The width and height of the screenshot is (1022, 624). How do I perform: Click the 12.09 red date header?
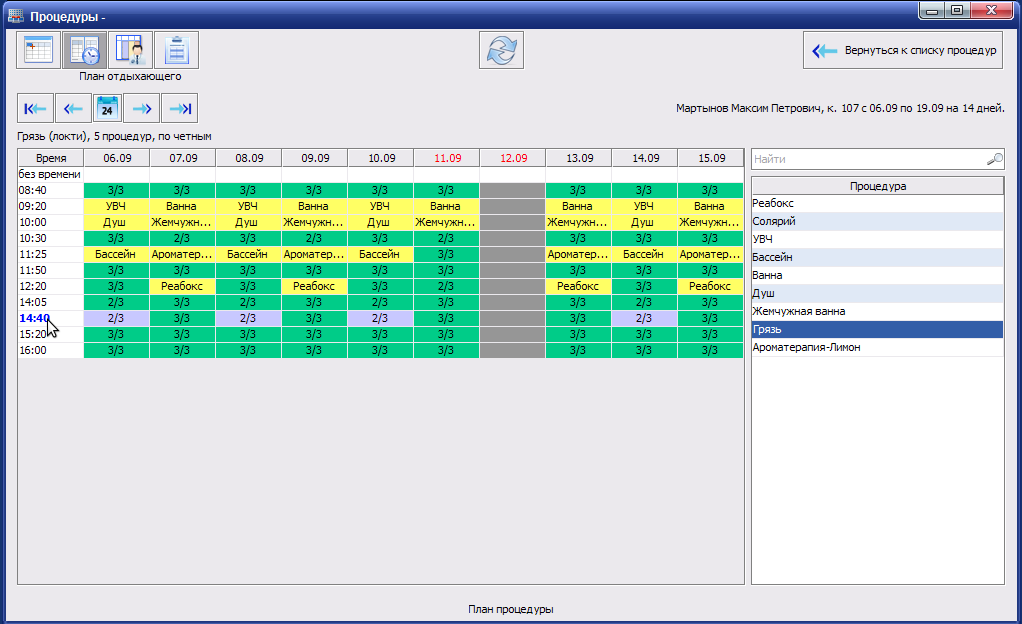pyautogui.click(x=513, y=158)
